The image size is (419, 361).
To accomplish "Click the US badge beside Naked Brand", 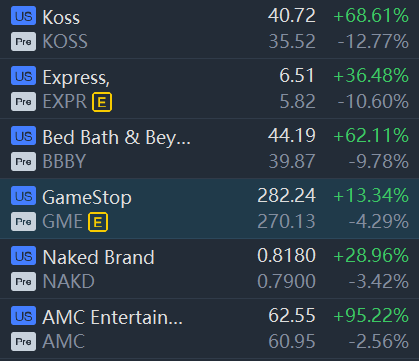I will pos(23,256).
